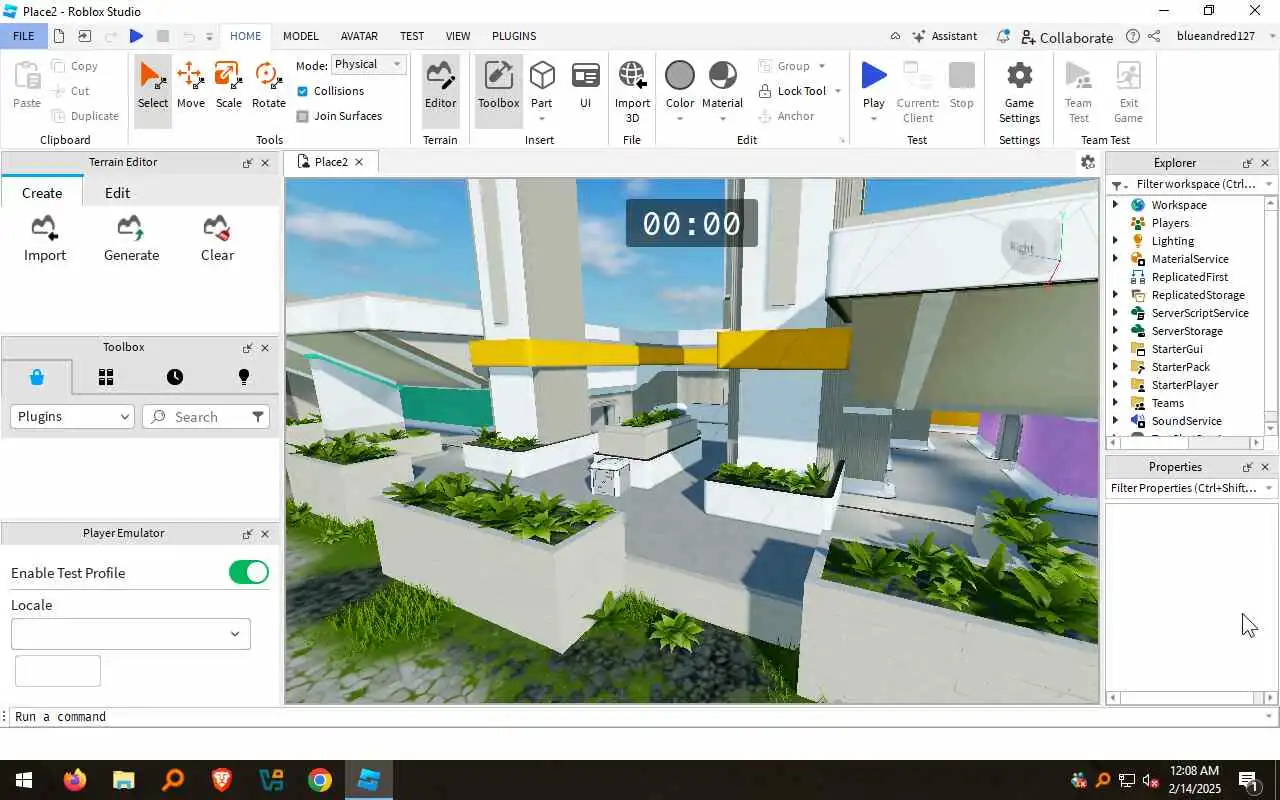Viewport: 1280px width, 800px height.
Task: Select the Scale tool
Action: (228, 85)
